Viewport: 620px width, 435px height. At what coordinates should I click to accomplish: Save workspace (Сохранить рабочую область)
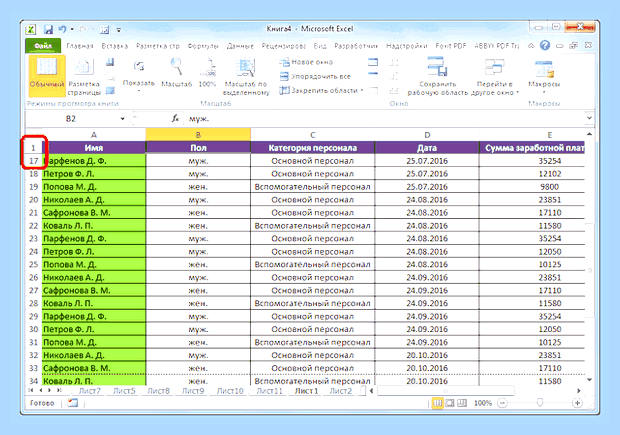tap(438, 76)
